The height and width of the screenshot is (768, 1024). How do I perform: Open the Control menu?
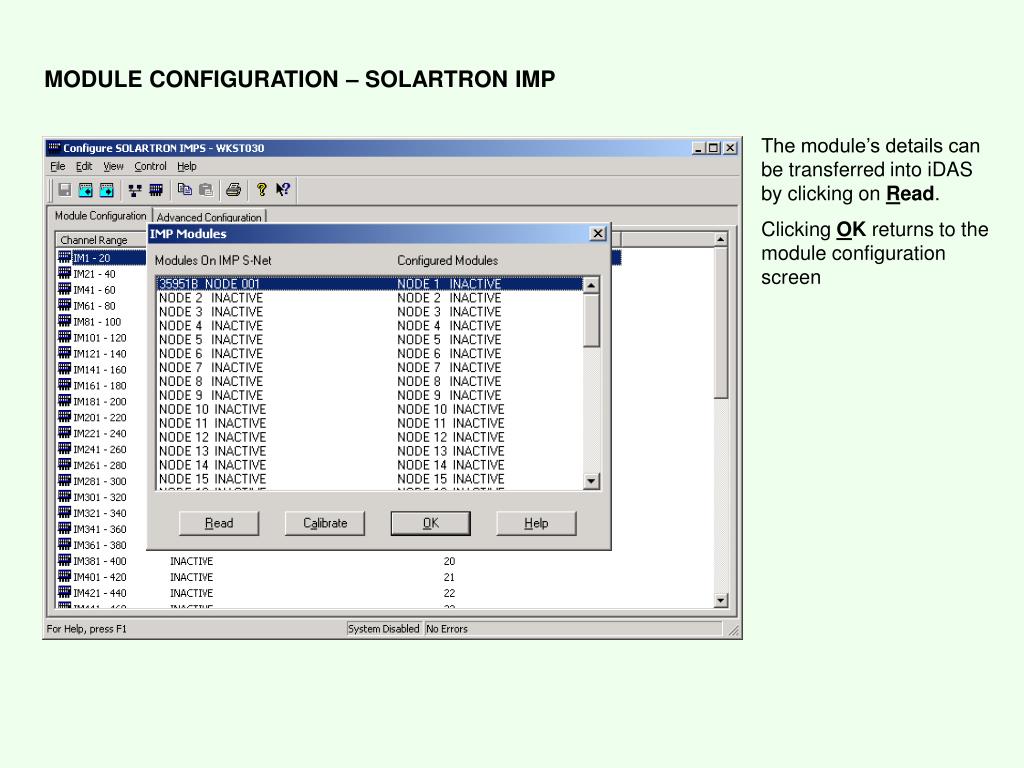[x=150, y=167]
